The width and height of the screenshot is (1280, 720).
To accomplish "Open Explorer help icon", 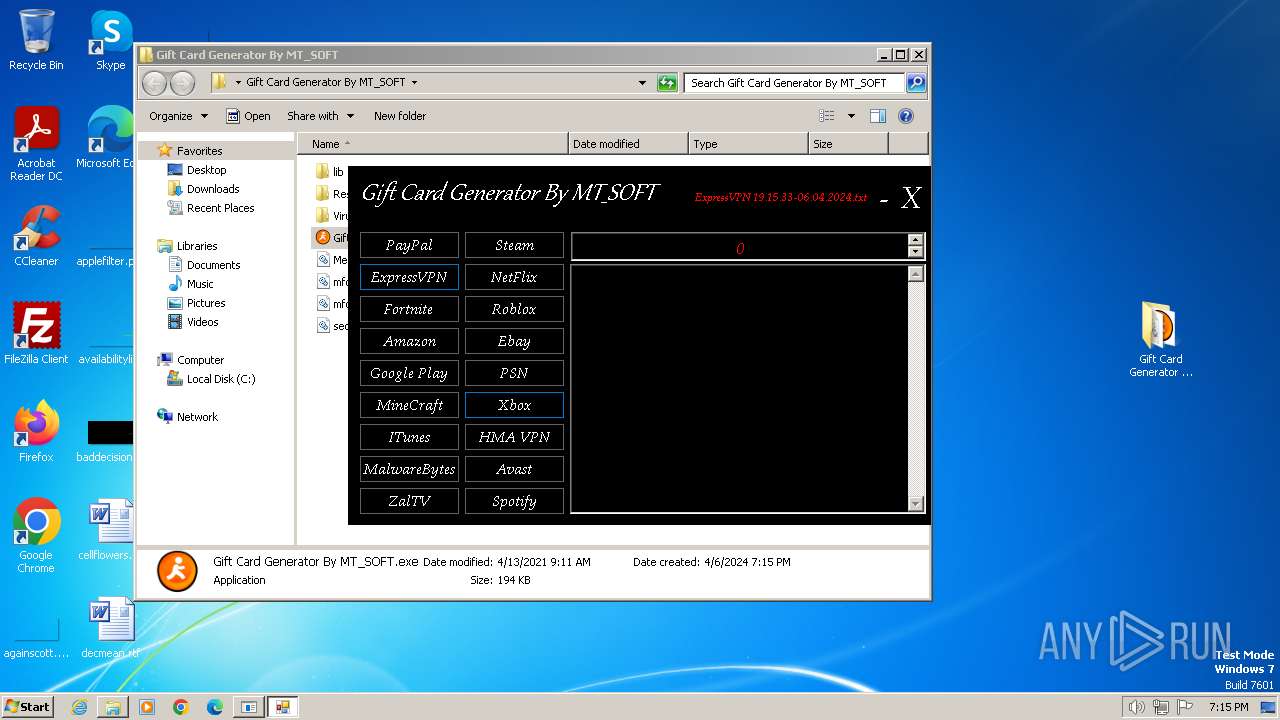I will [906, 116].
